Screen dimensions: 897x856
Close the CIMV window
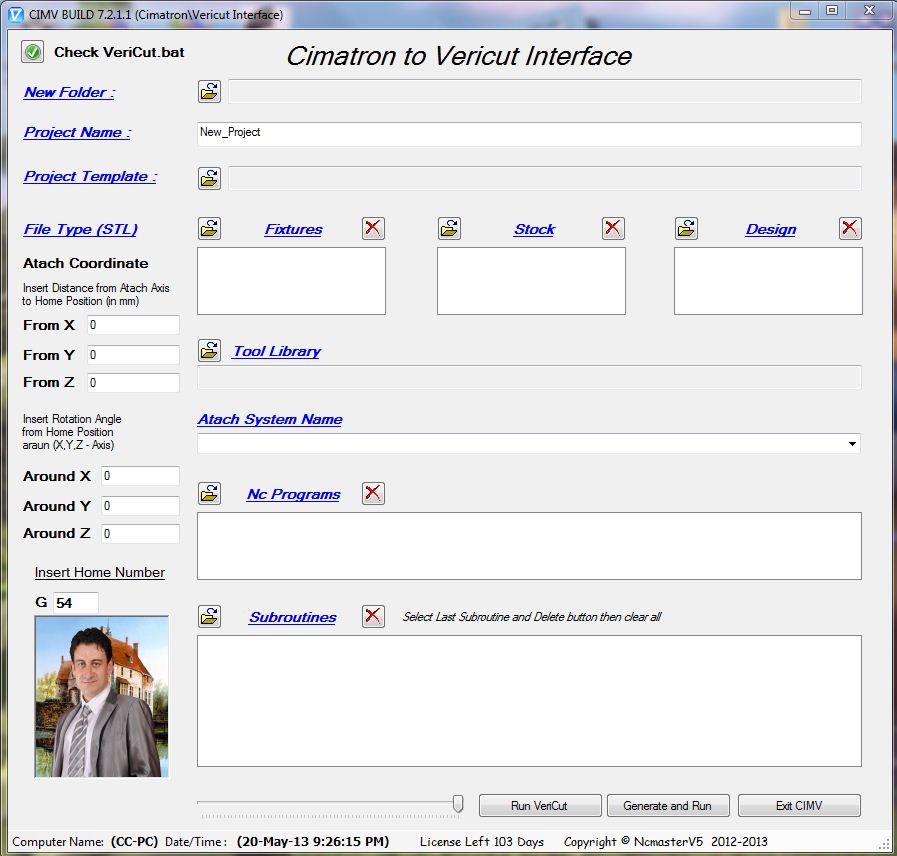click(x=870, y=11)
